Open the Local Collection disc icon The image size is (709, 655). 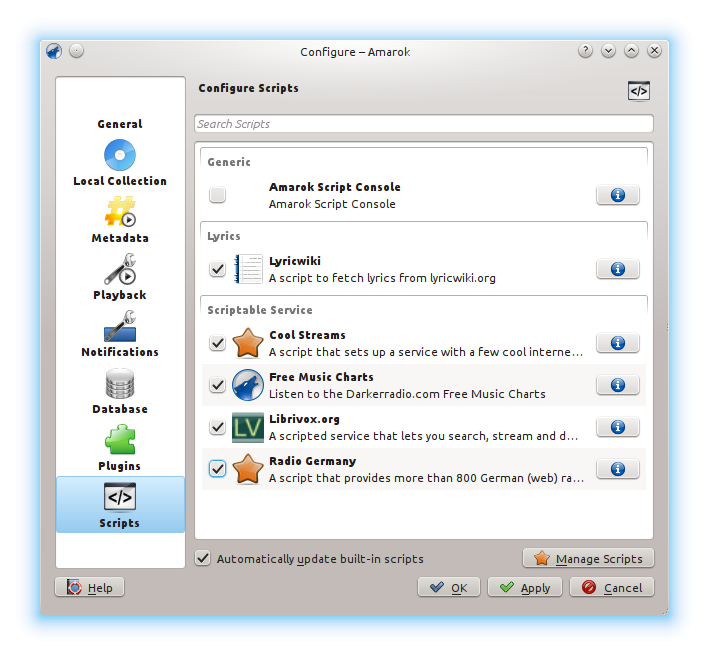[x=120, y=155]
